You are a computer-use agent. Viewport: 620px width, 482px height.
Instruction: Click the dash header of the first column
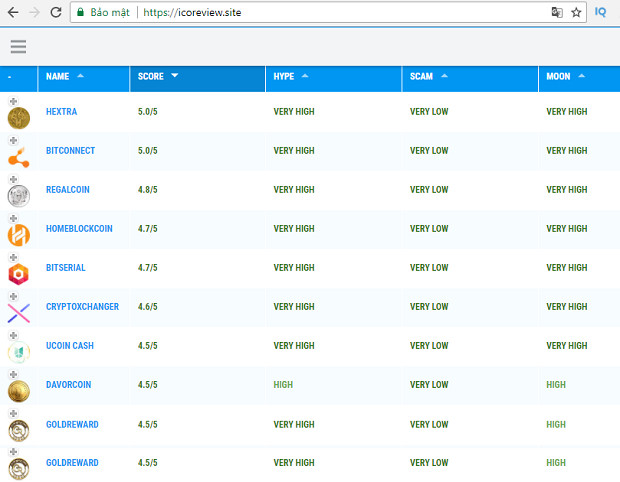pyautogui.click(x=9, y=77)
